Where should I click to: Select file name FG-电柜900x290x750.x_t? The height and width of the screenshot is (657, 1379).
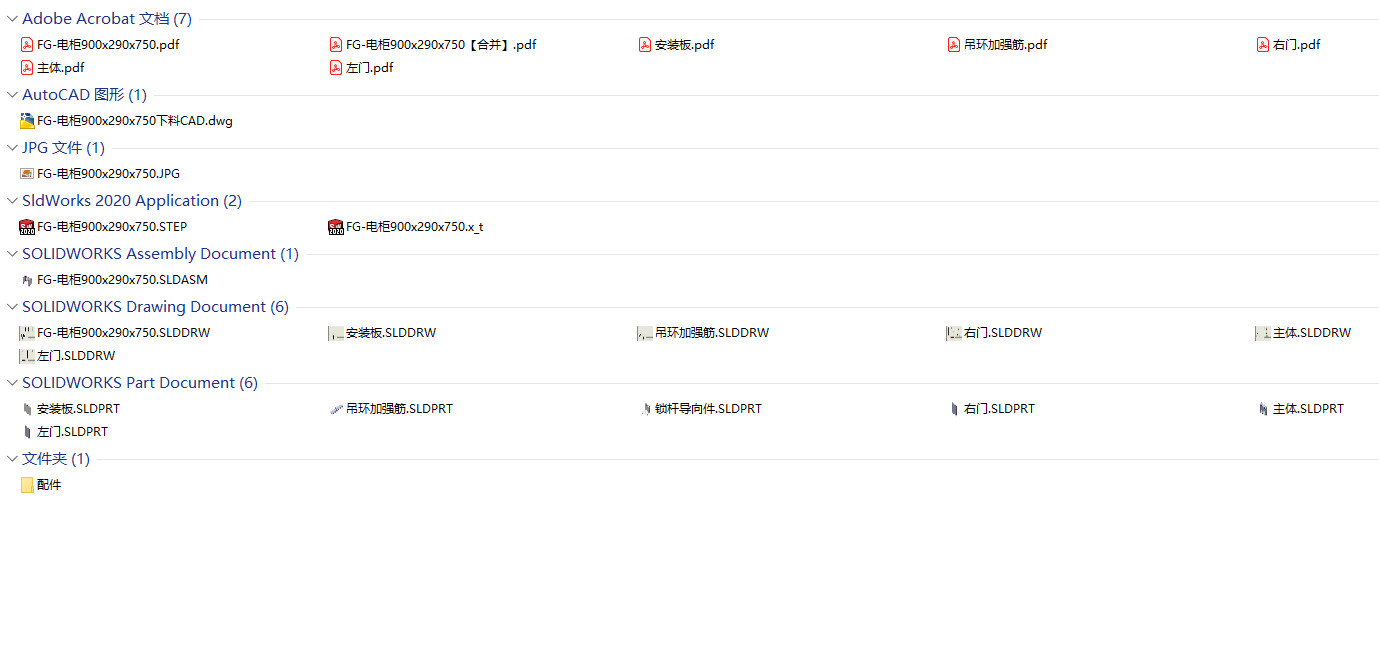point(414,227)
